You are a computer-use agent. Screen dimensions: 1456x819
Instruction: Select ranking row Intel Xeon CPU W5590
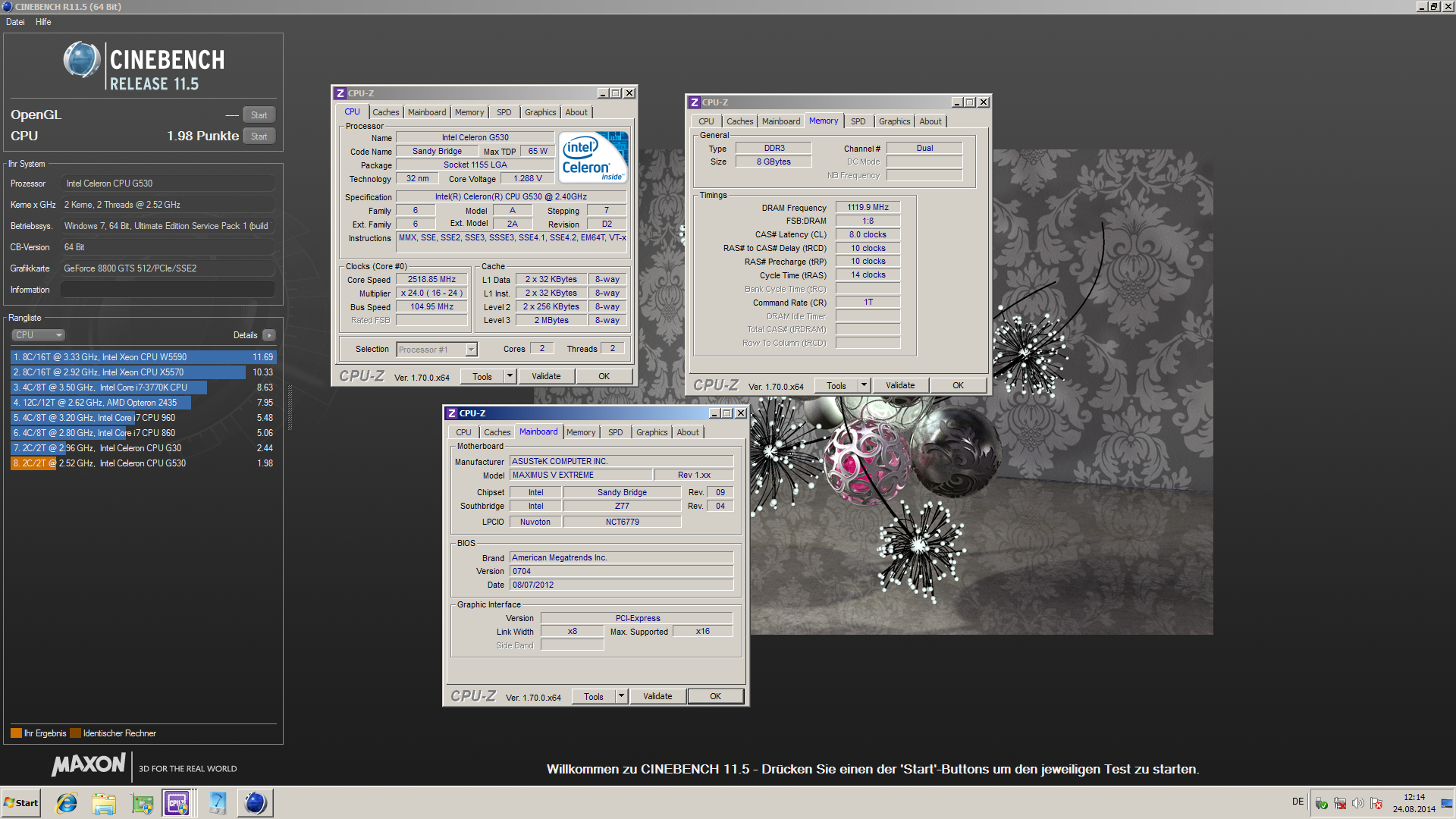[143, 357]
